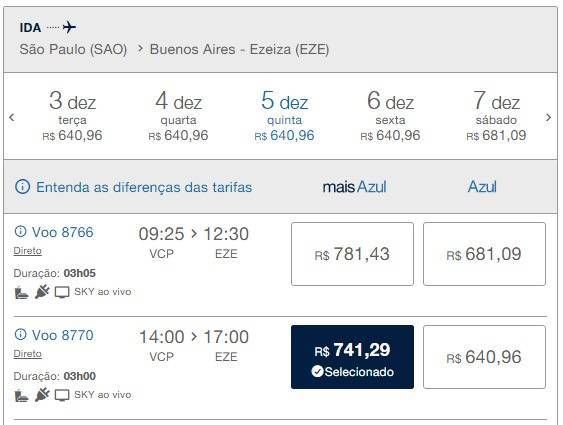Click info icon beside Voo 8770

point(20,335)
